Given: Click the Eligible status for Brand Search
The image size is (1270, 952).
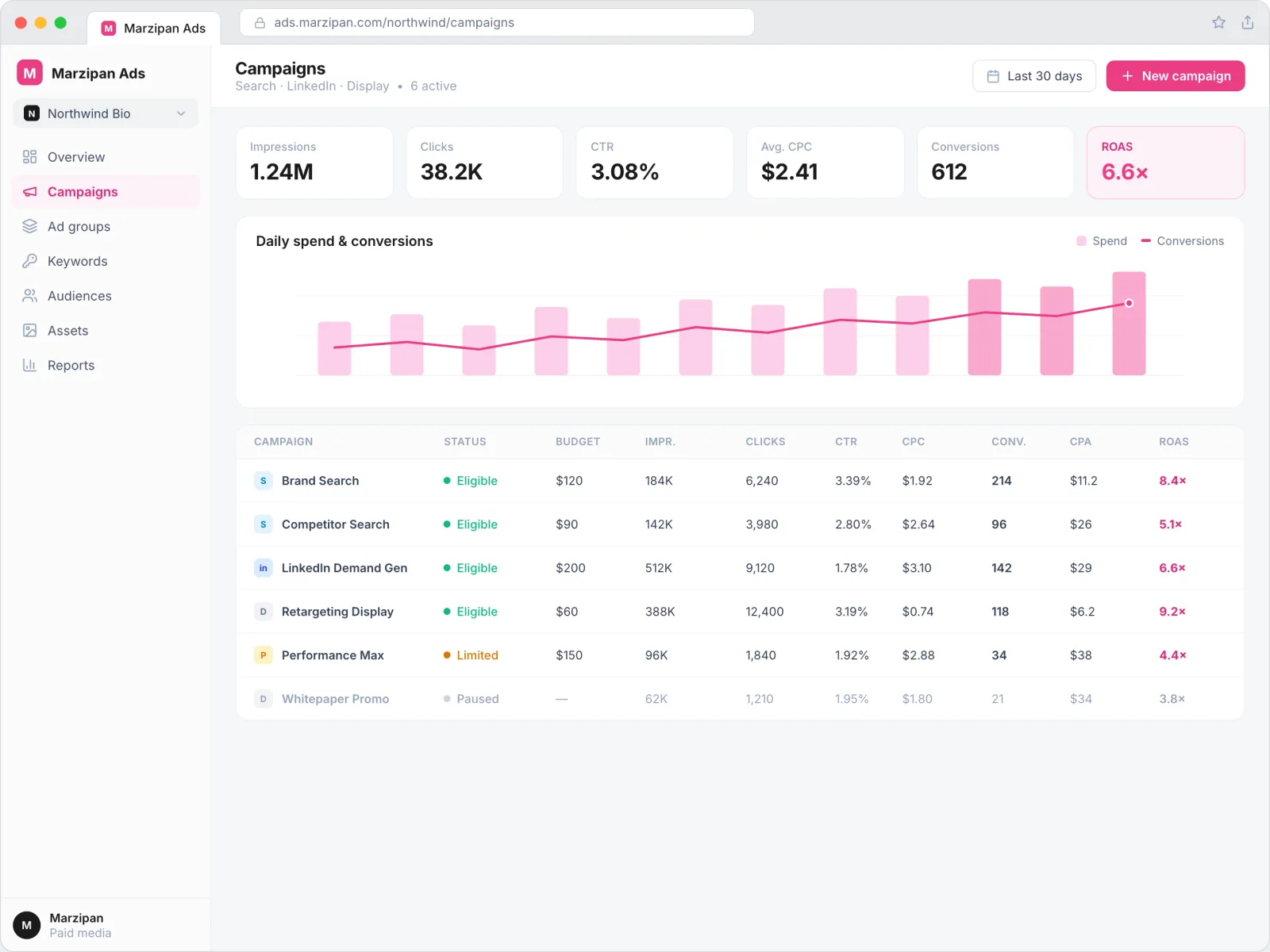Looking at the screenshot, I should [471, 481].
